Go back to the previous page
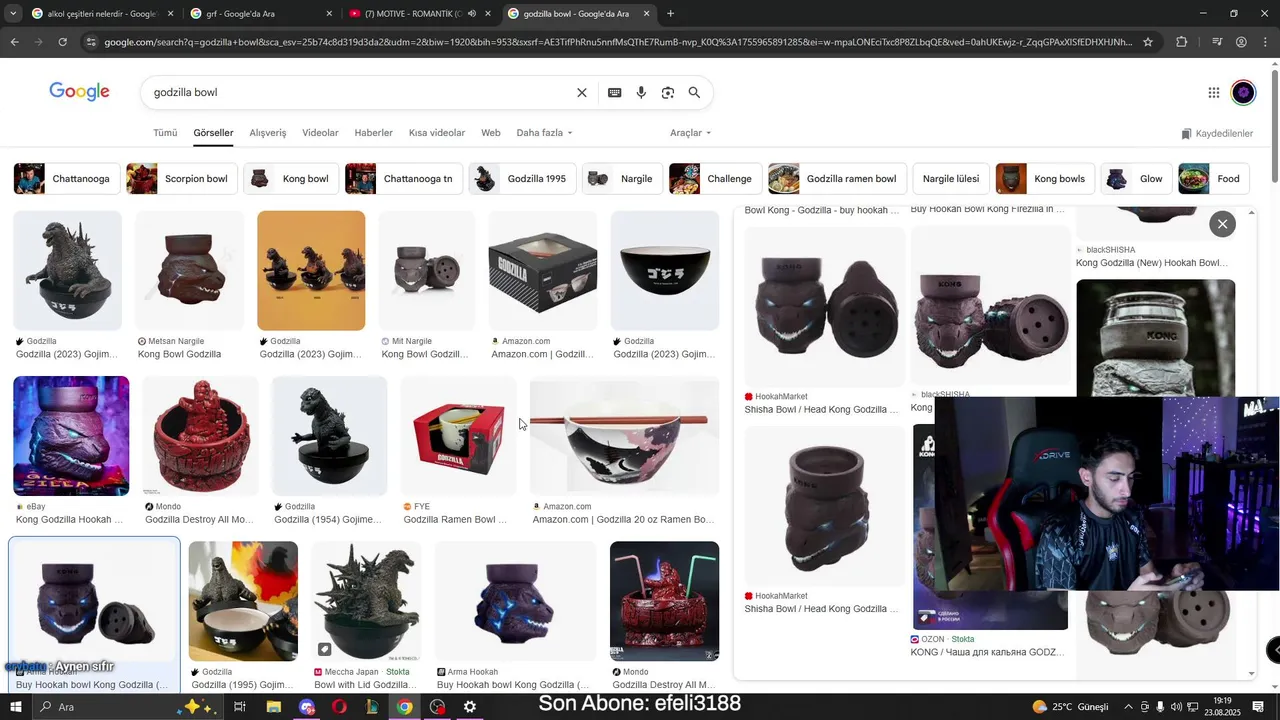The height and width of the screenshot is (720, 1280). 14,42
